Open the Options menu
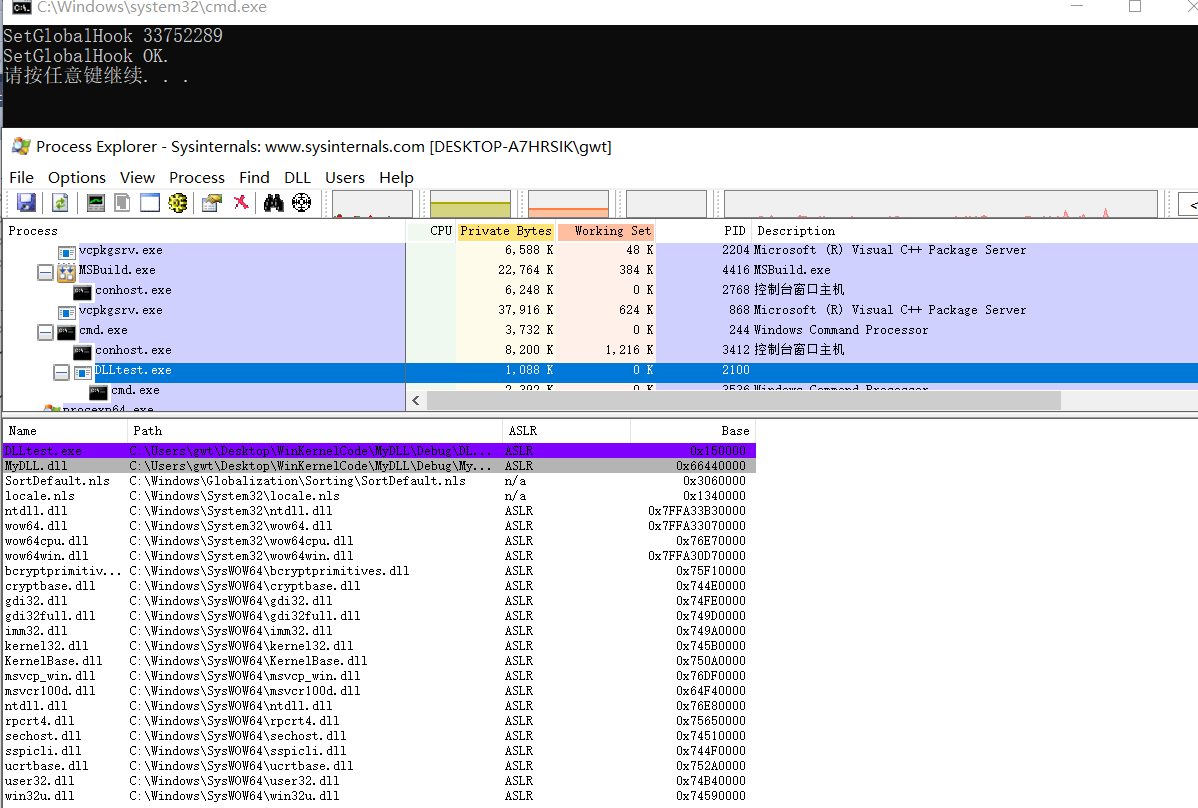This screenshot has height=808, width=1198. (76, 177)
